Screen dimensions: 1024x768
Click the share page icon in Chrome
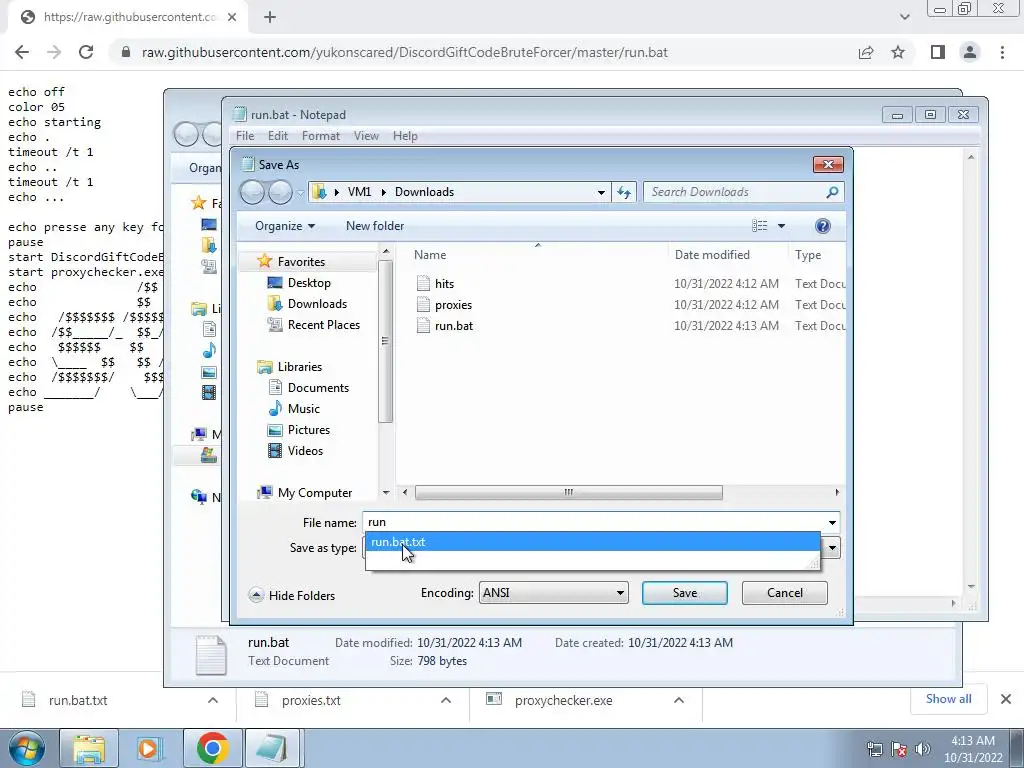tap(866, 52)
